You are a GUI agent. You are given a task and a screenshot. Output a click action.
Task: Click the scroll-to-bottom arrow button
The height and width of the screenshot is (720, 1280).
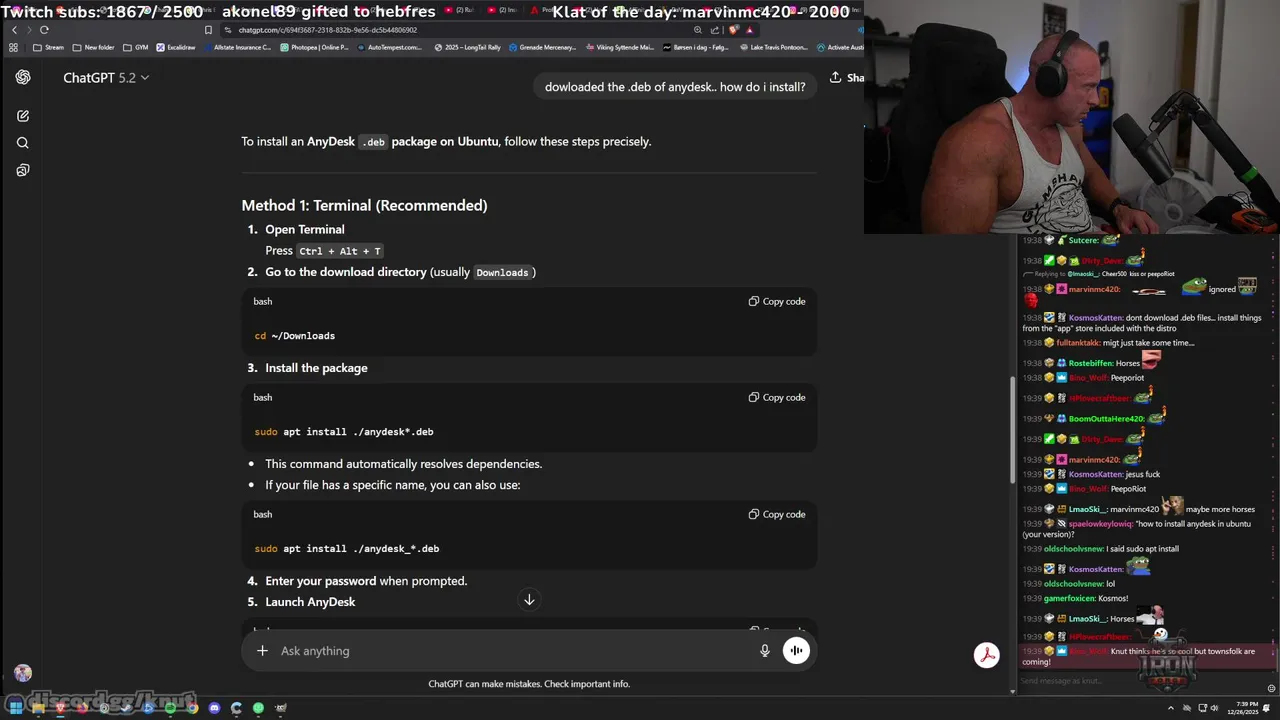pos(529,600)
